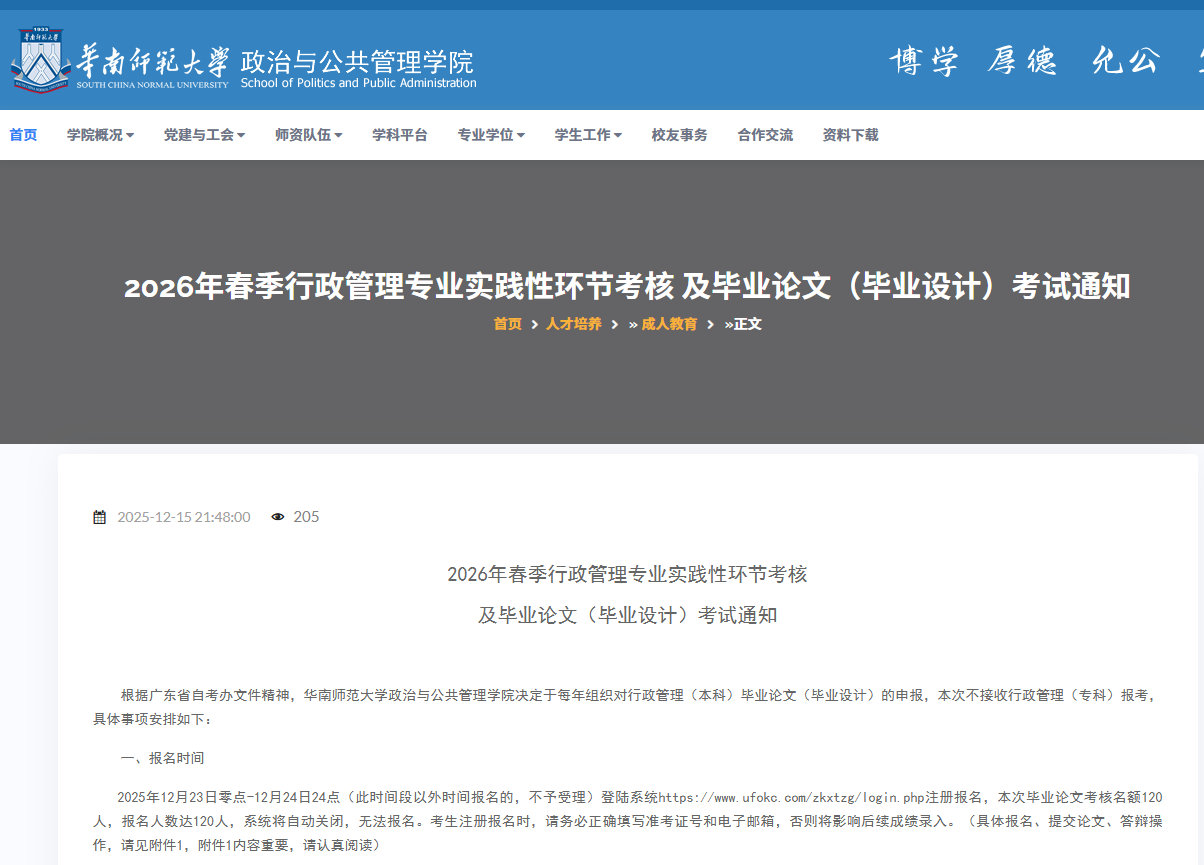Click the calendar icon beside publish date

coord(99,517)
